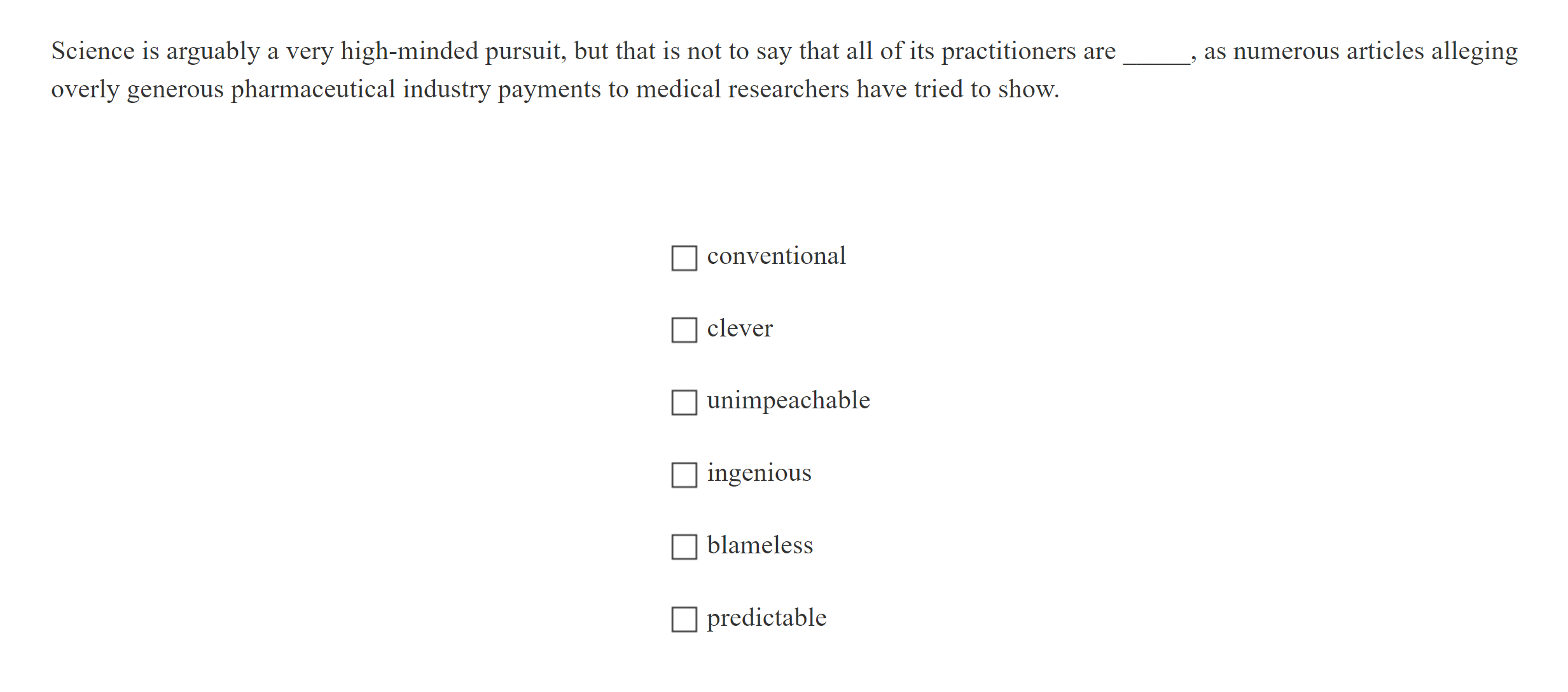This screenshot has height=692, width=1568.
Task: Check the "predictable" answer checkbox
Action: tap(683, 619)
